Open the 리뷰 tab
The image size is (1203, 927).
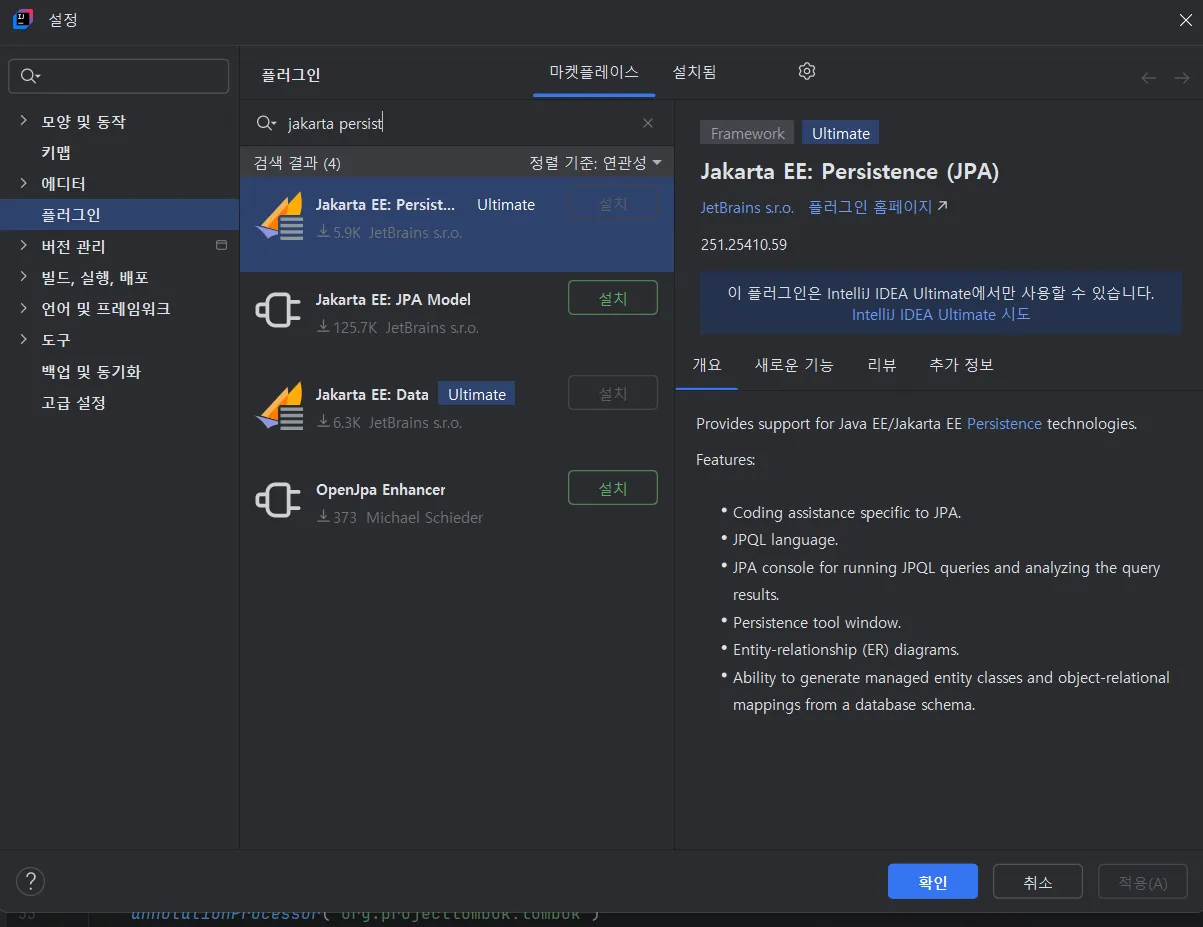(881, 365)
